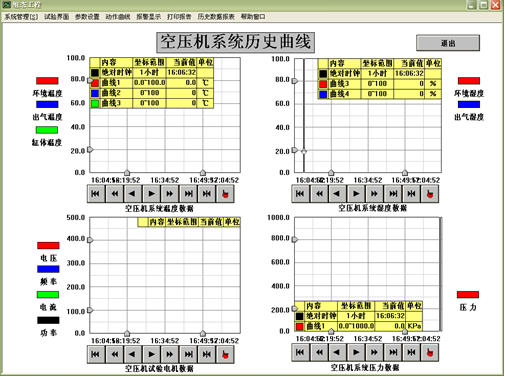This screenshot has width=505, height=377.
Task: Open the 参数设置 menu
Action: (87, 17)
